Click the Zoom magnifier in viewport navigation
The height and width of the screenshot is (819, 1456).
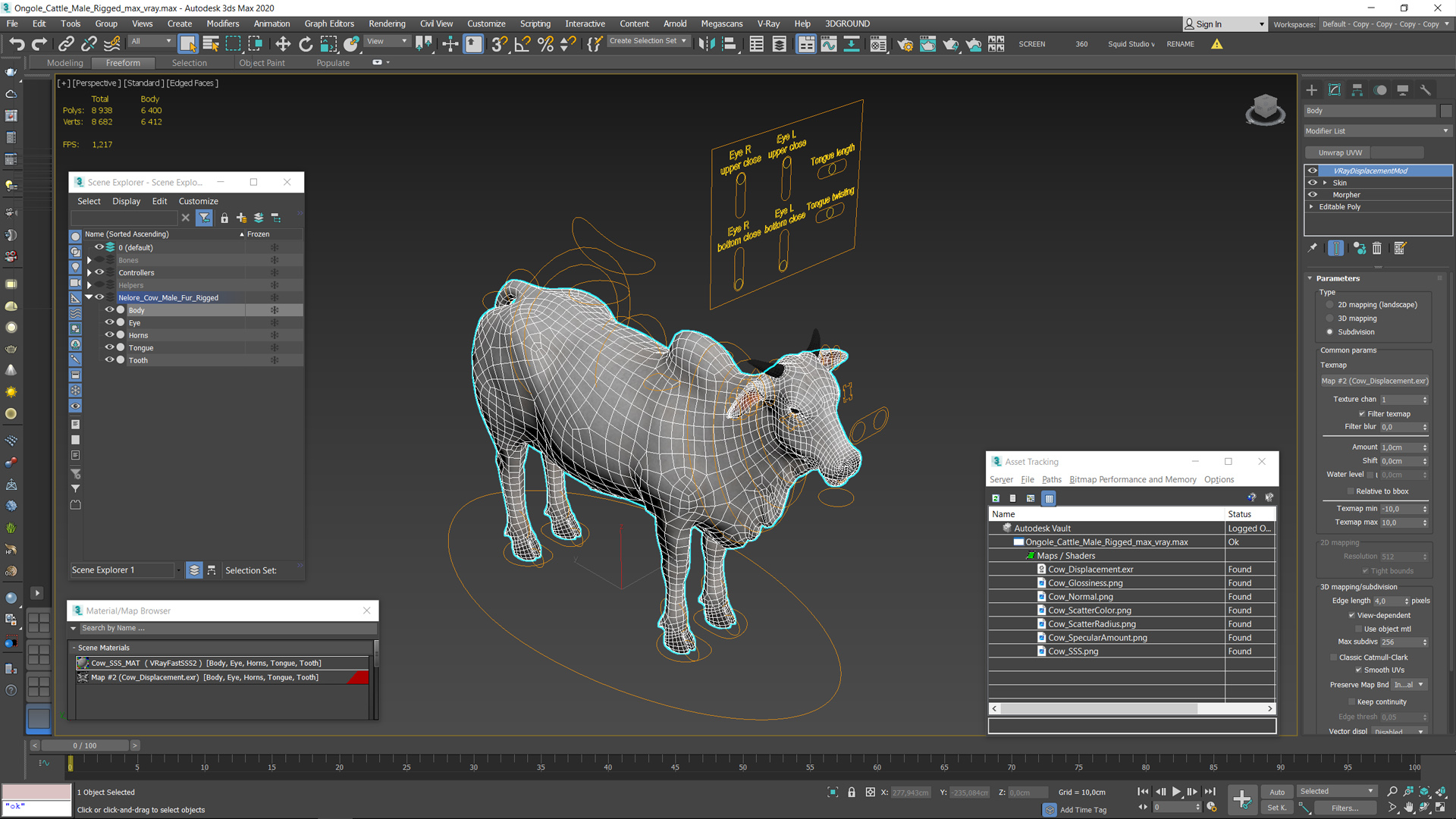point(1392,791)
